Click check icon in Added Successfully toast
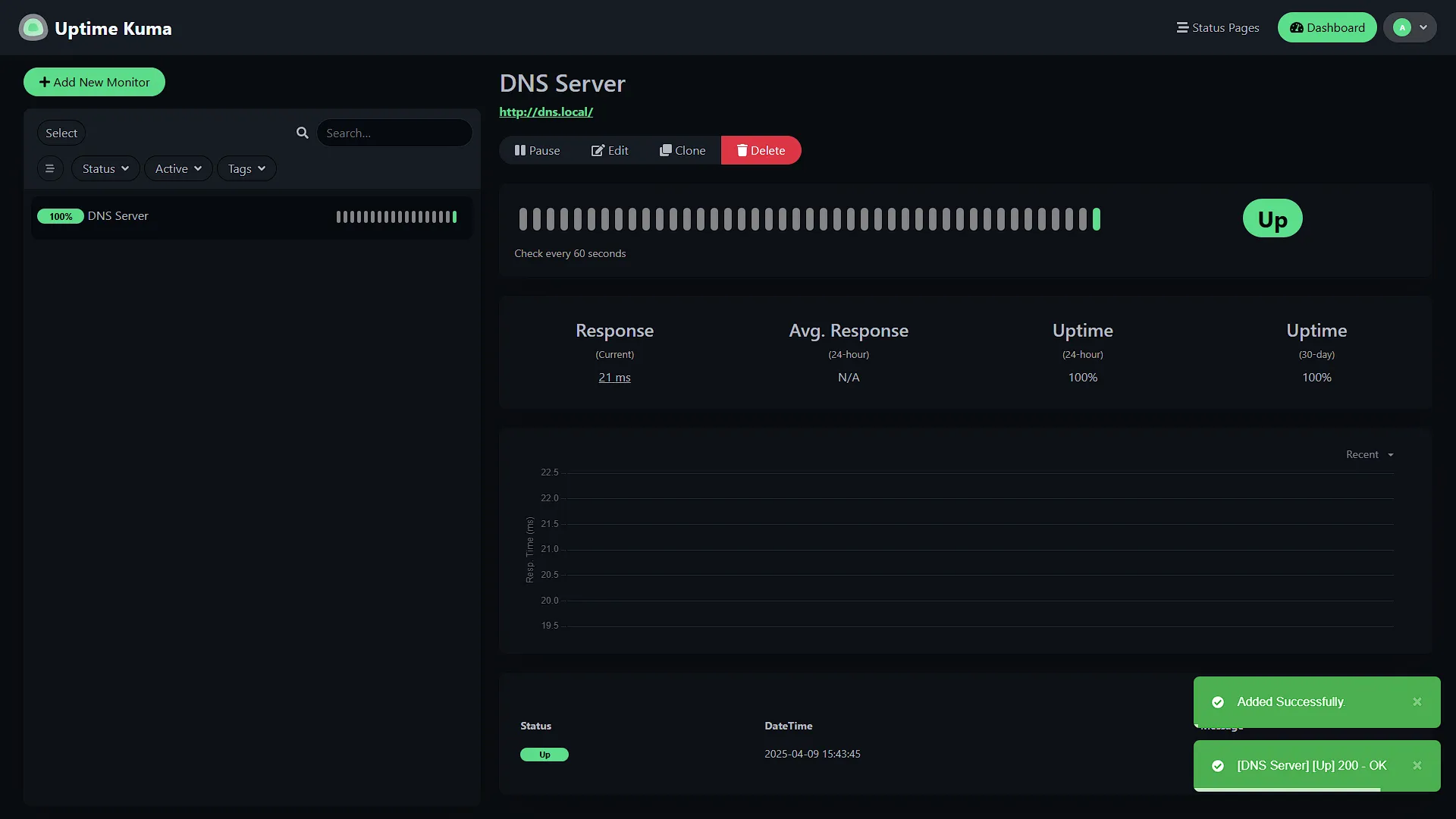 pos(1218,702)
